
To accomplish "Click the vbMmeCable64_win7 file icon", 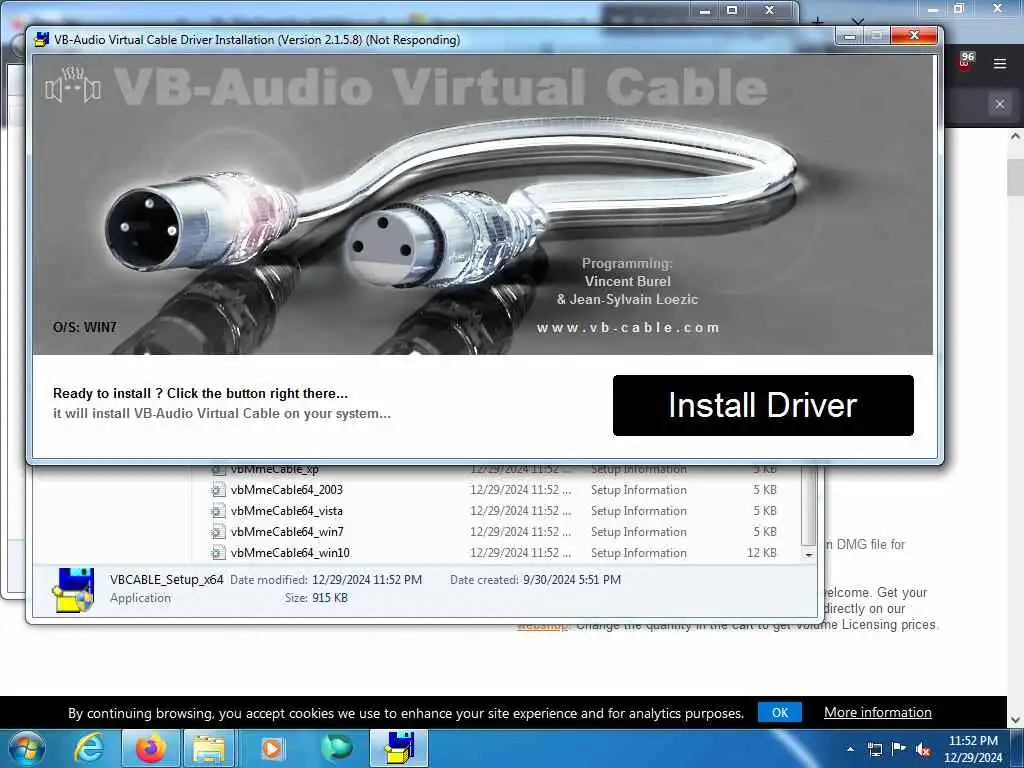I will click(218, 532).
